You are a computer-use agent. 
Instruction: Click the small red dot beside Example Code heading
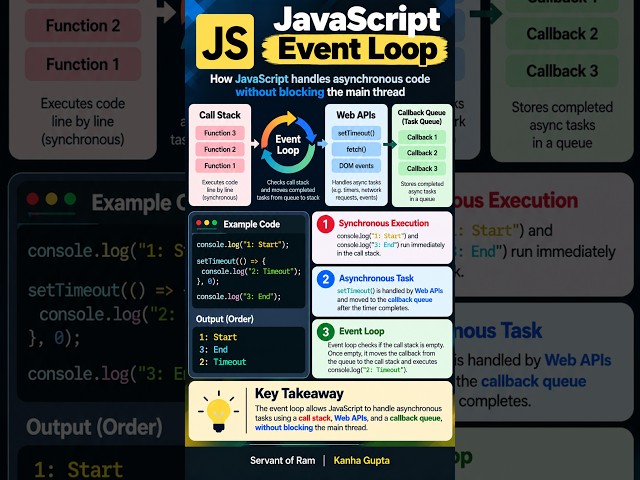(x=199, y=223)
